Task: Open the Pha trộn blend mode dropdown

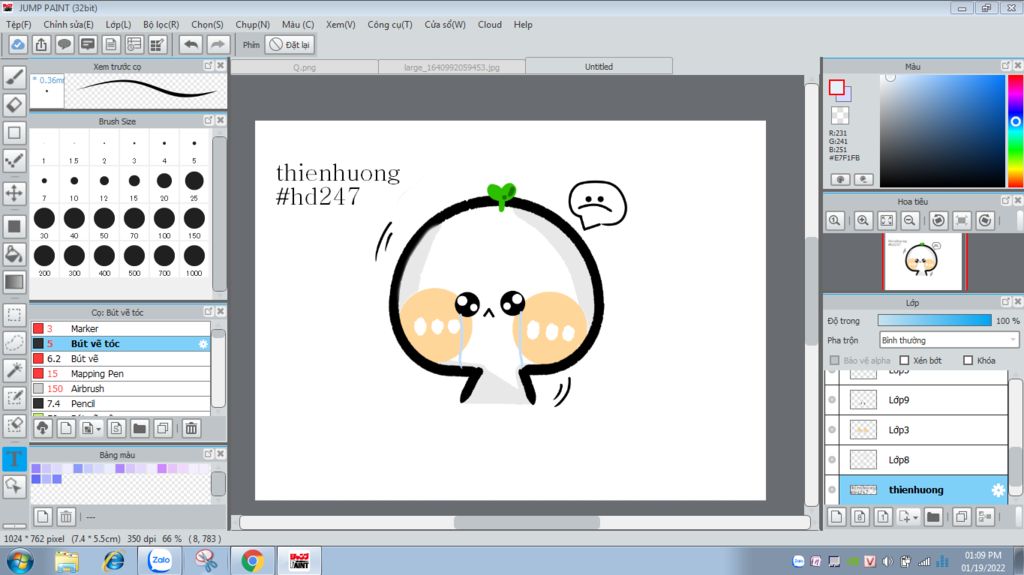Action: (948, 340)
